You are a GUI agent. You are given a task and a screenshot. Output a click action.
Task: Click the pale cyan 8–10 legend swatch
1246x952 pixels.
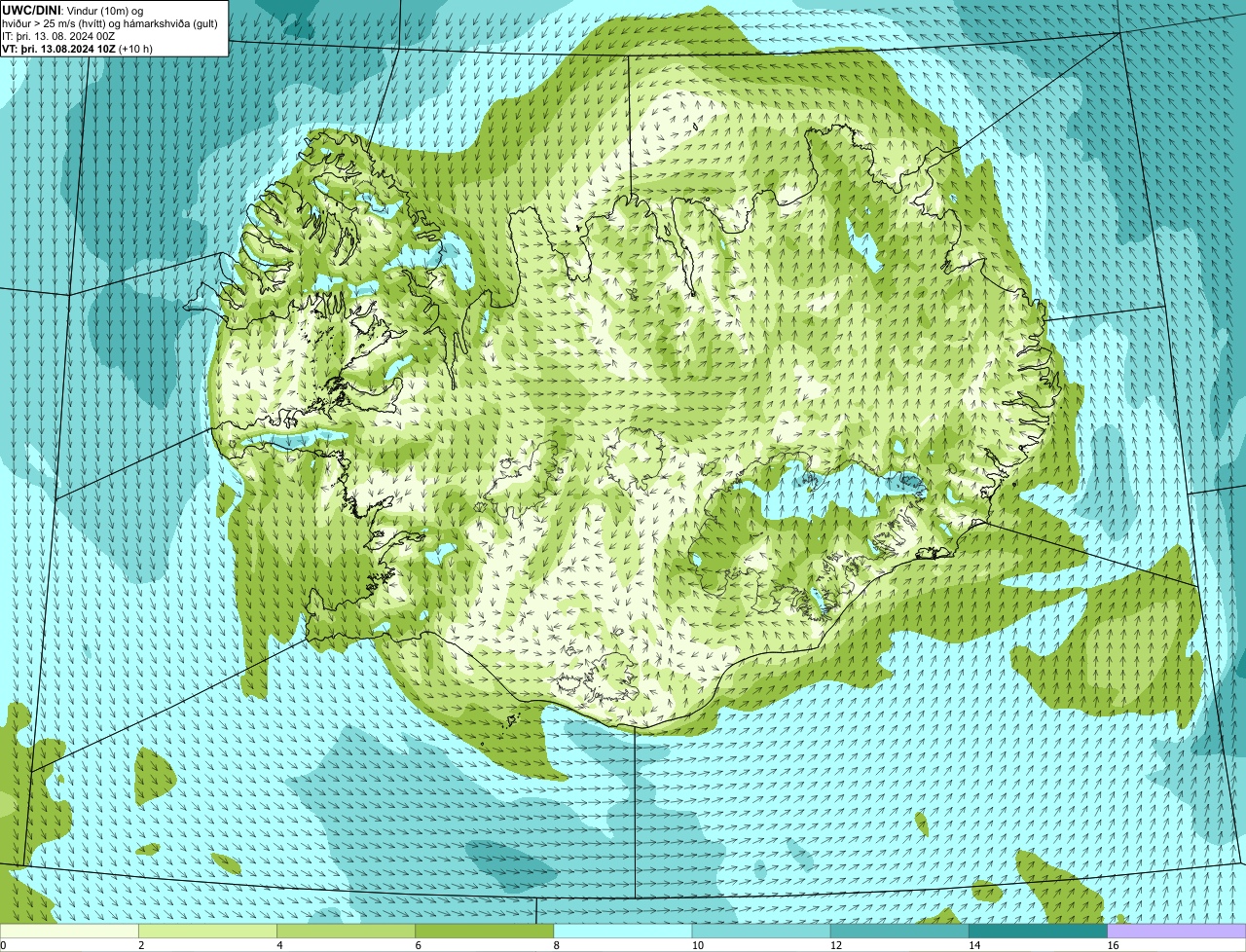pos(623,931)
